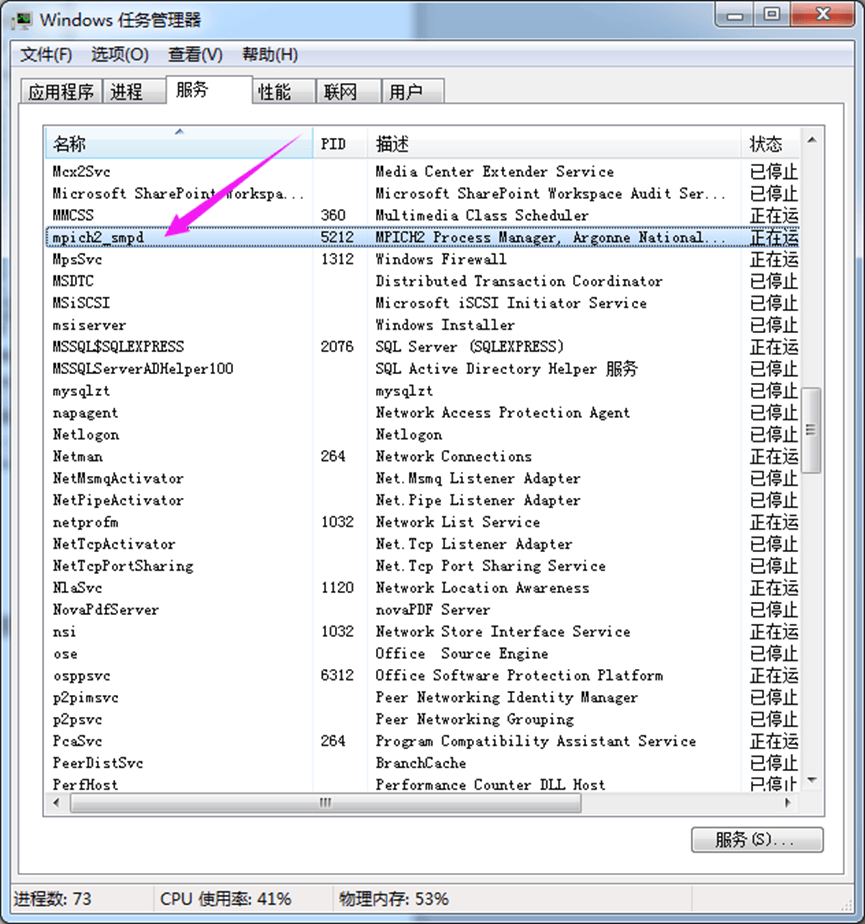This screenshot has width=865, height=924.
Task: Click the CPU 使用率: 41% status entry
Action: [226, 899]
